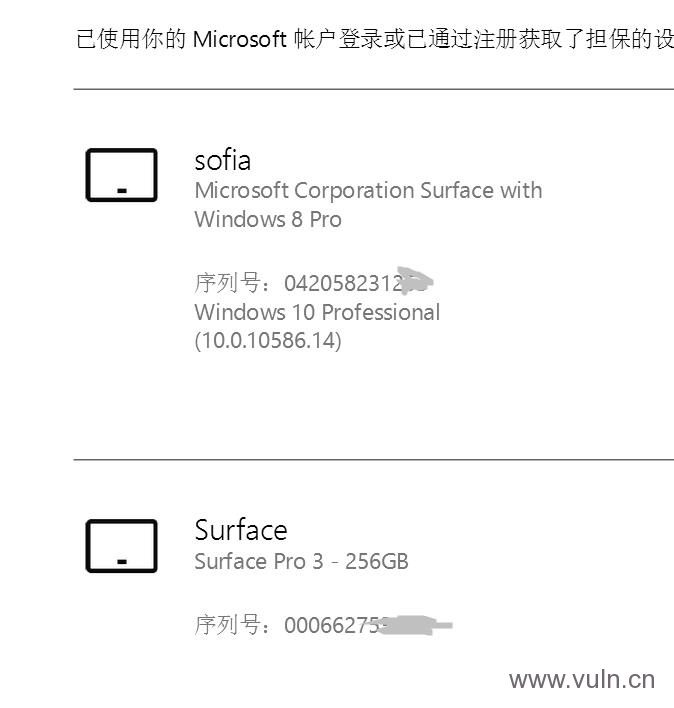
Task: Click the Chinese header sentence at the top
Action: click(375, 39)
